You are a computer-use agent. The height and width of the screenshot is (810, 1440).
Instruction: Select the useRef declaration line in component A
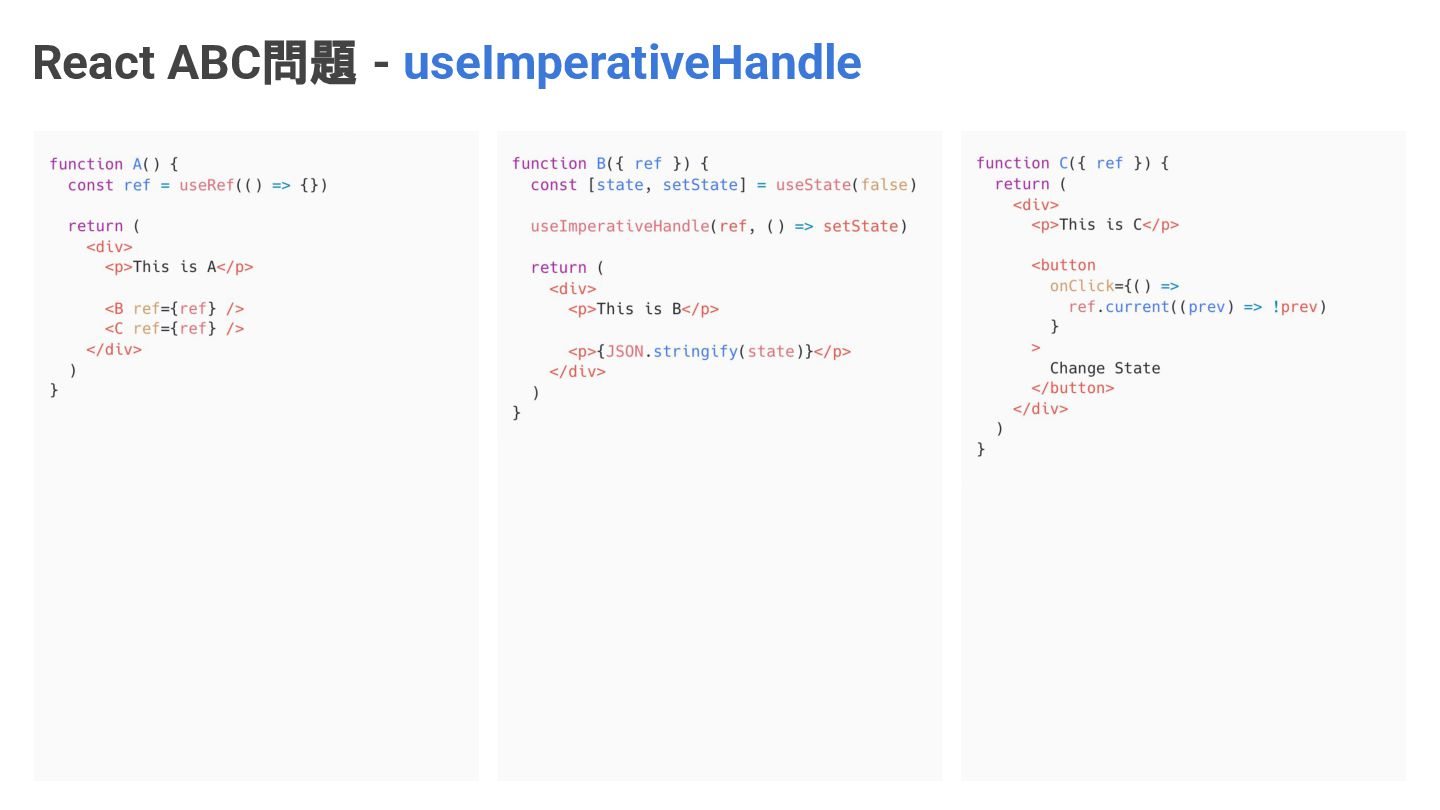(x=197, y=185)
